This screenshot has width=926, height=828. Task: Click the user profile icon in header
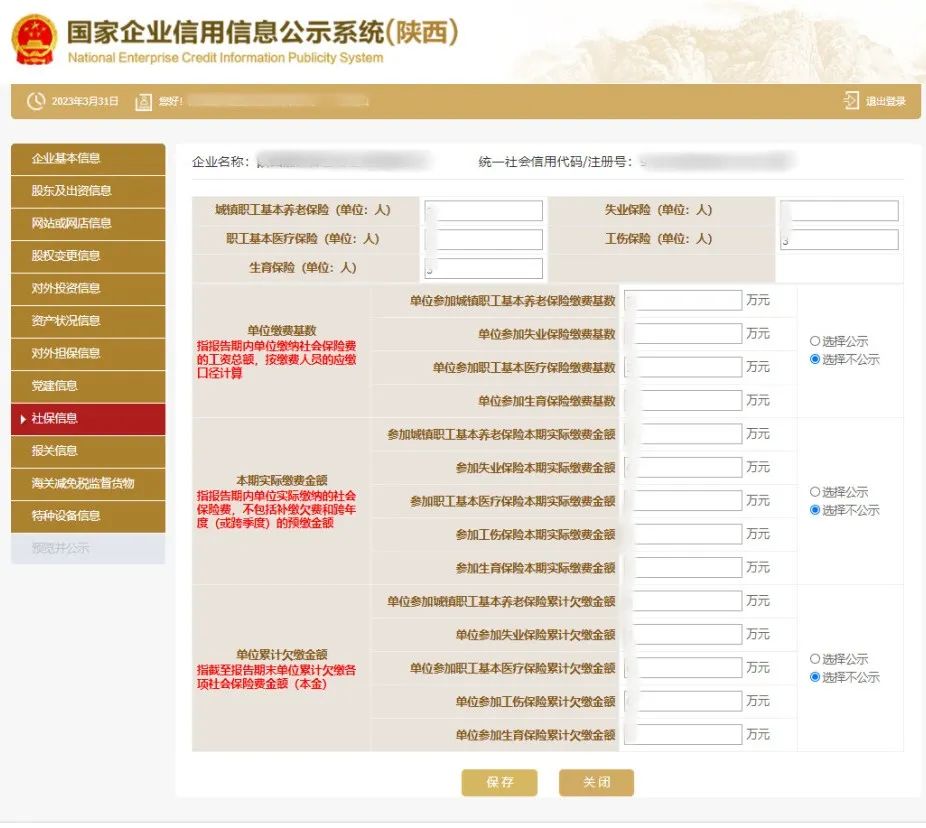[144, 102]
